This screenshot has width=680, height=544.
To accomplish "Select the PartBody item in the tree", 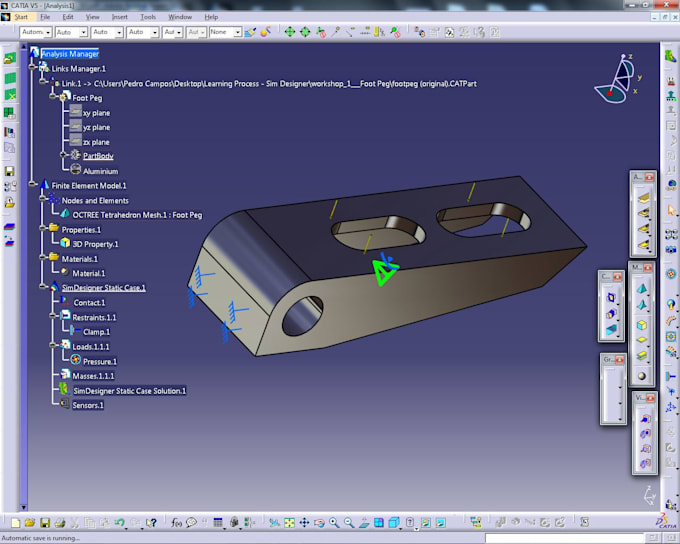I will click(98, 156).
